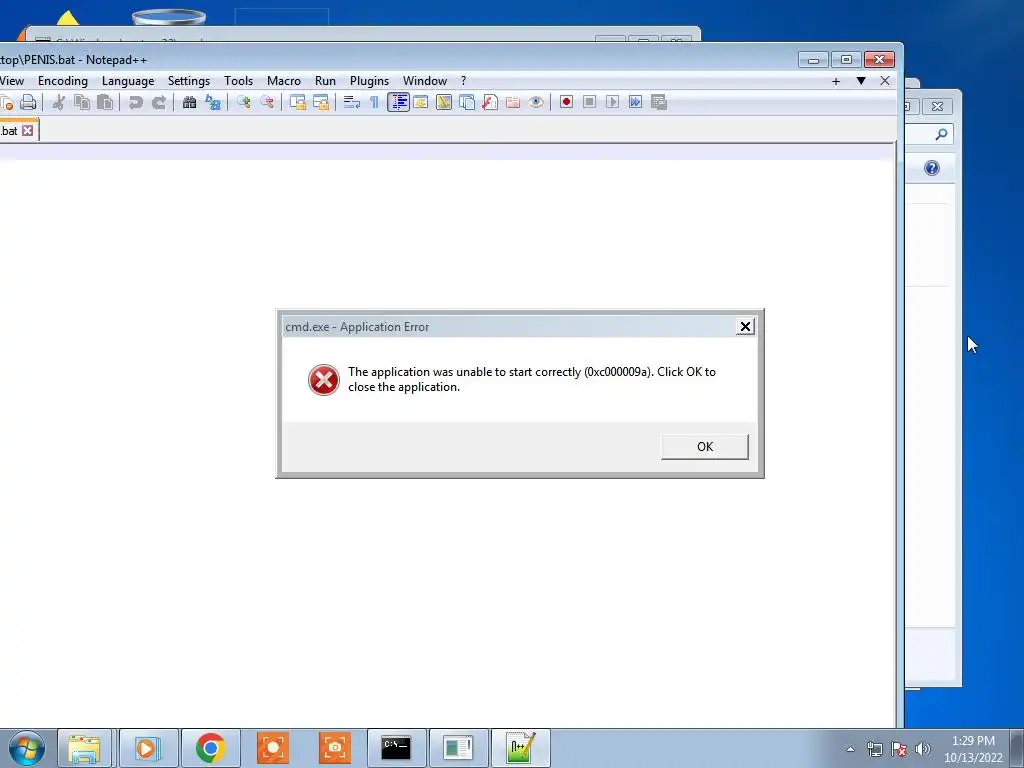Open the Macro menu
Viewport: 1024px width, 768px height.
click(x=284, y=81)
